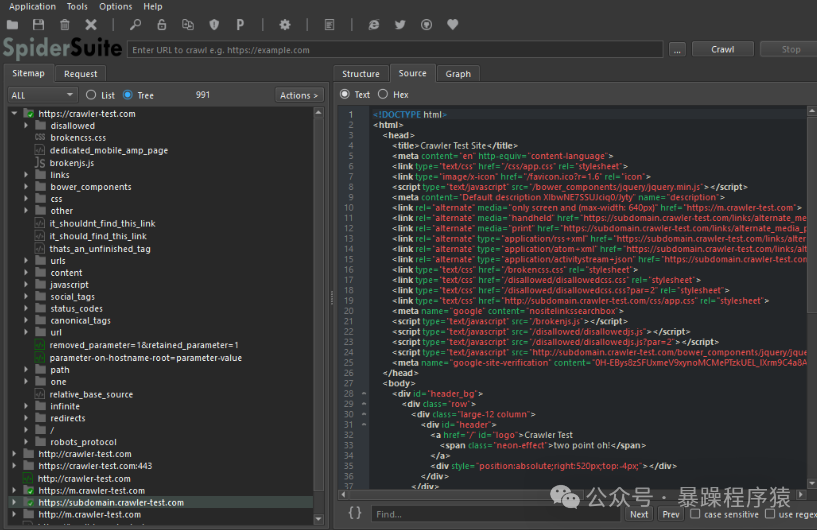Open the Tools menu
817x530 pixels.
coord(77,6)
